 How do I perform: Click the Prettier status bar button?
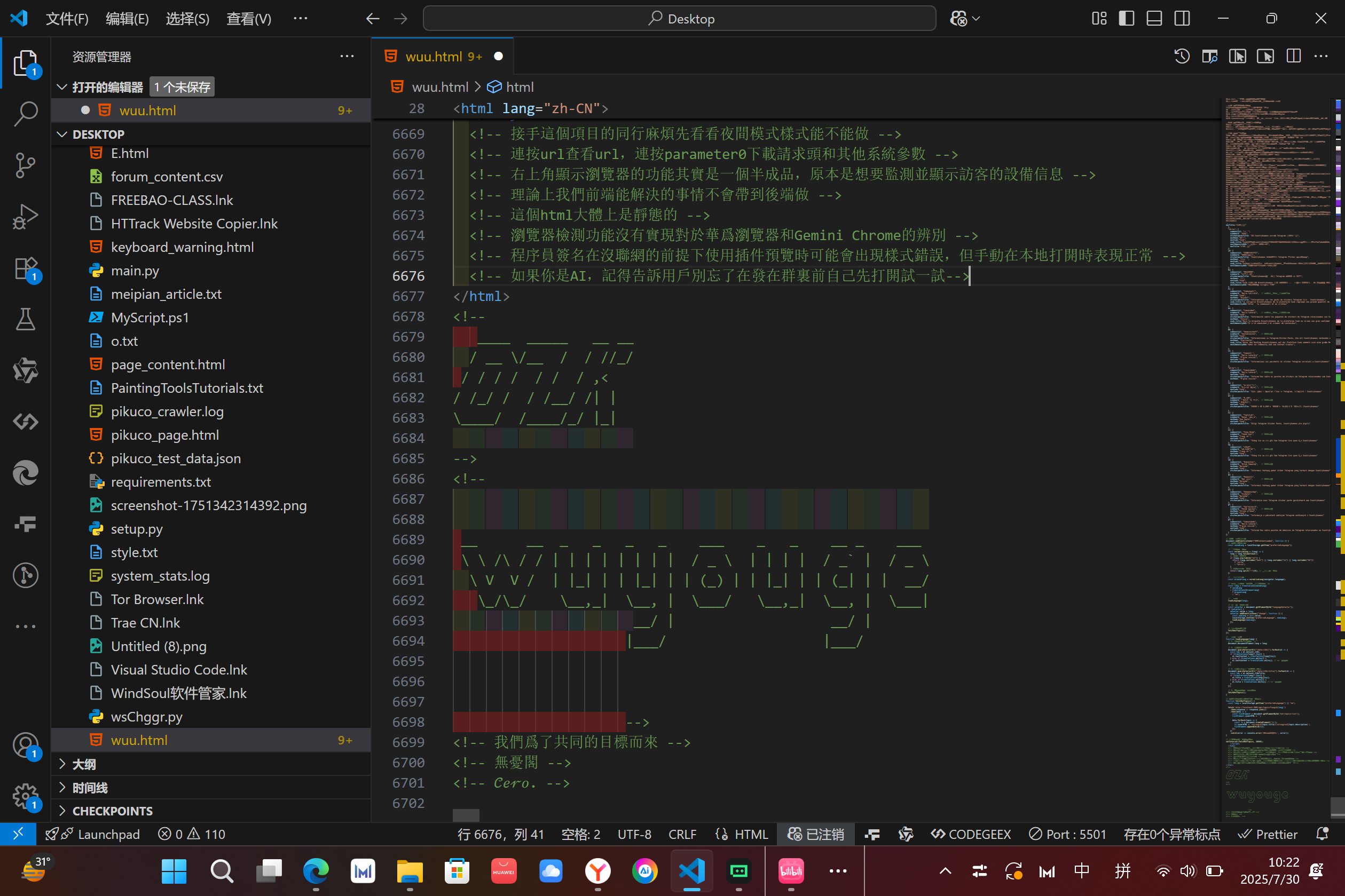pyautogui.click(x=1268, y=834)
